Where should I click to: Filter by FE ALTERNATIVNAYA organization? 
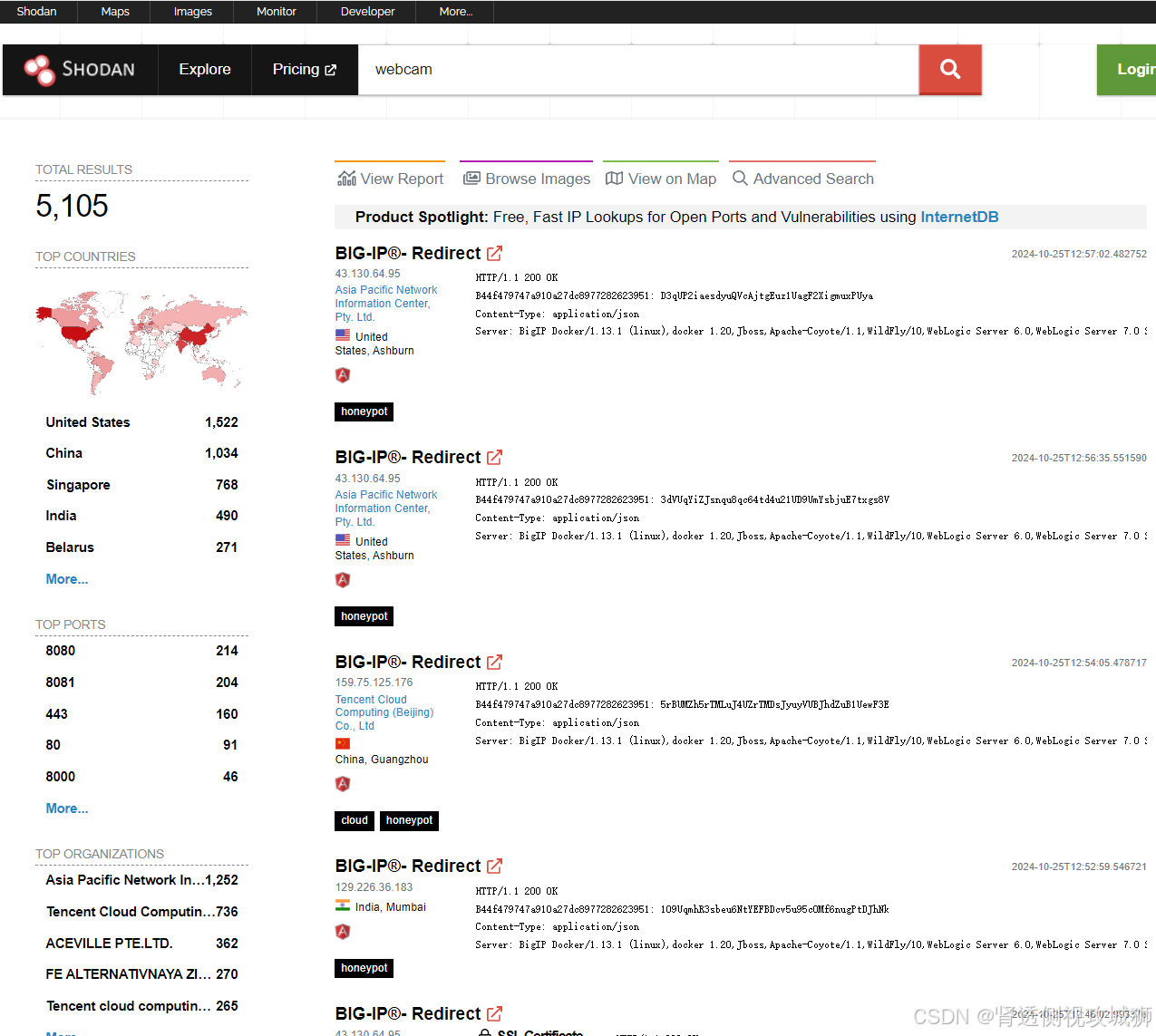(x=141, y=974)
